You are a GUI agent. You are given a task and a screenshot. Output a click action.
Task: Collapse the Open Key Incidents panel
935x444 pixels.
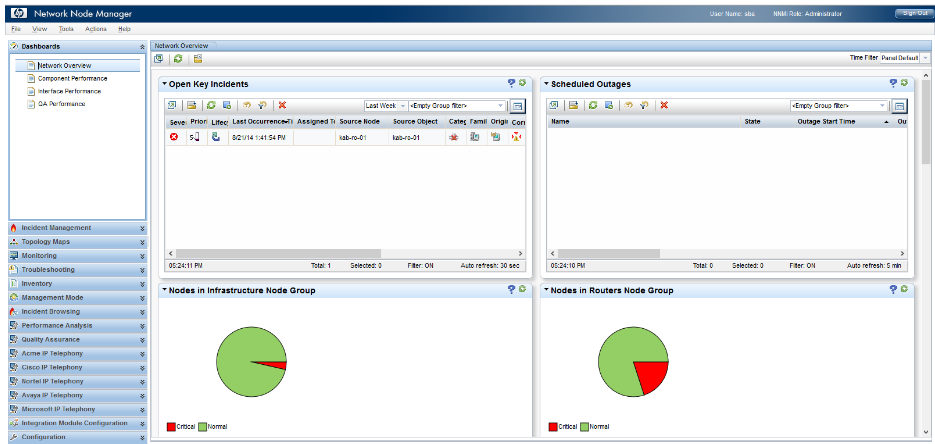[165, 84]
